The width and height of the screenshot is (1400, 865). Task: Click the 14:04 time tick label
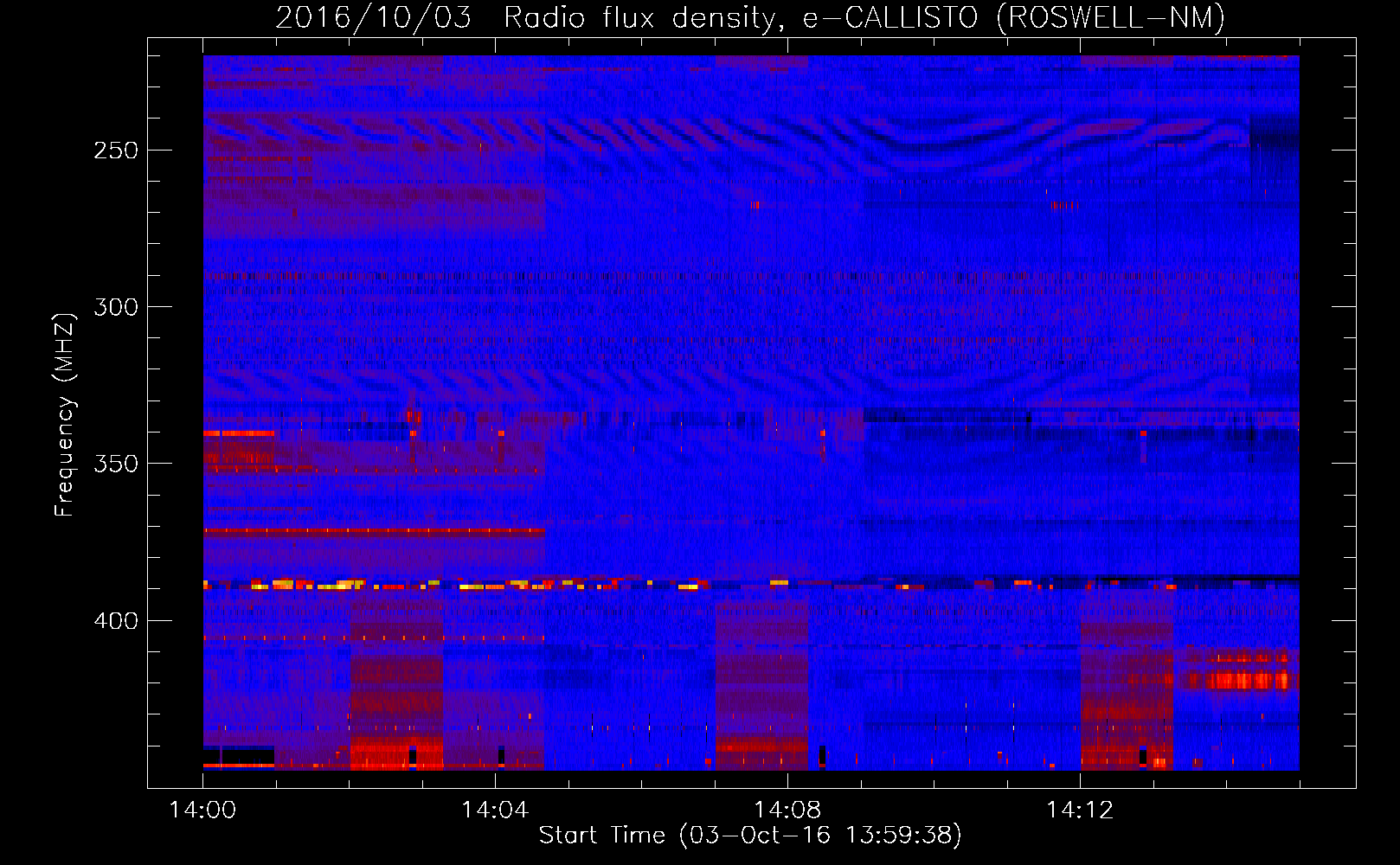(495, 811)
